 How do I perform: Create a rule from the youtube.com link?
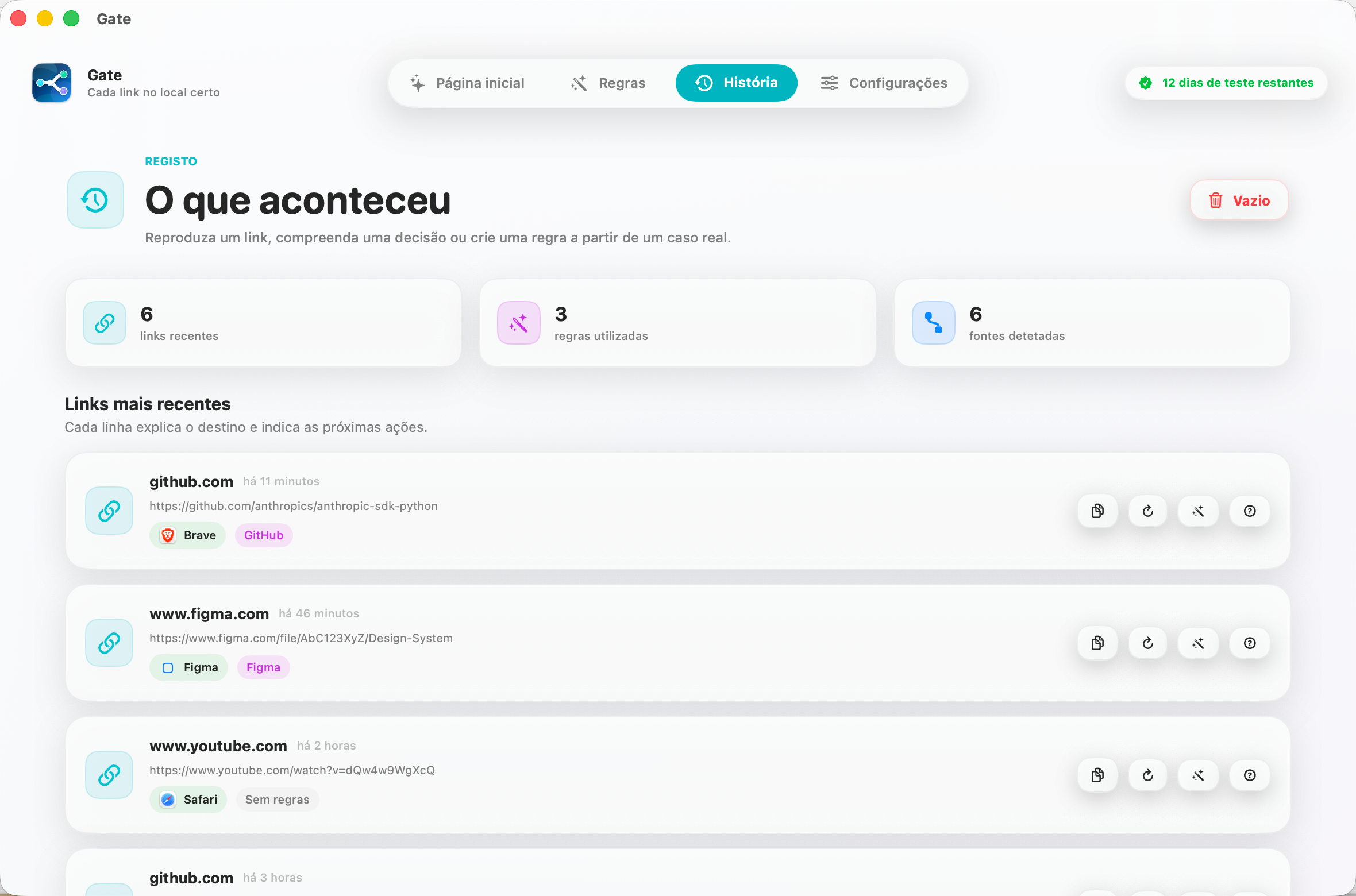coord(1199,775)
